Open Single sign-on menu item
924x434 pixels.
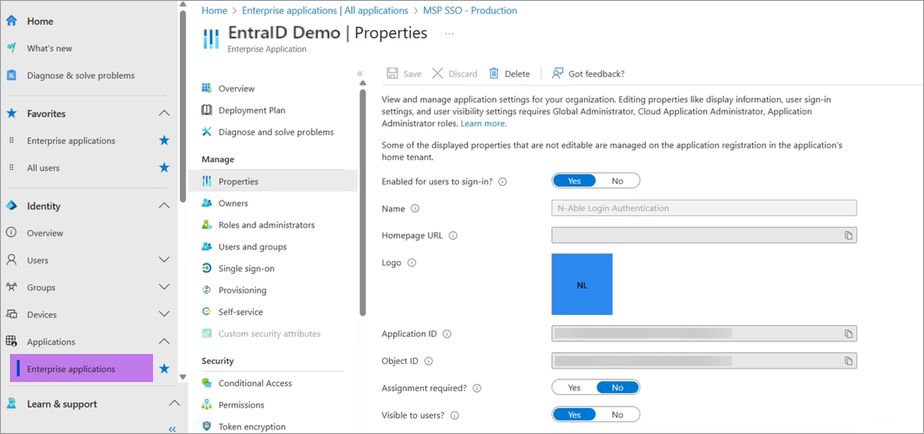(x=246, y=268)
